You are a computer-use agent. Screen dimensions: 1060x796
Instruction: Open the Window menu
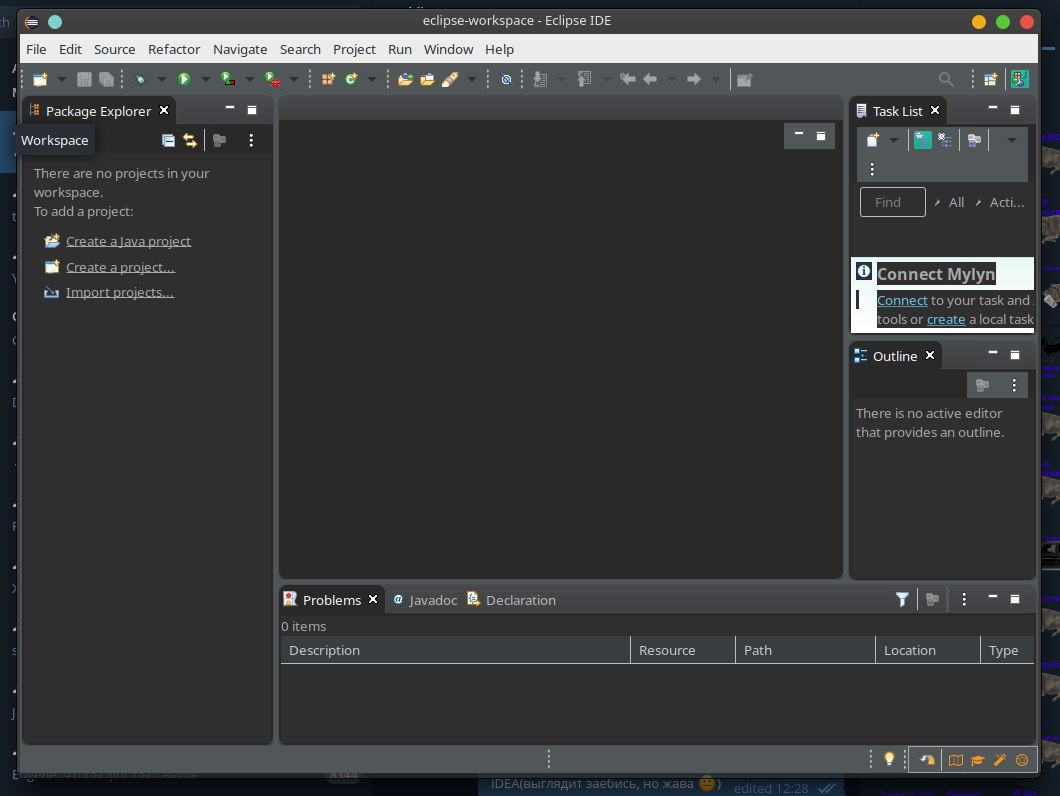coord(448,49)
